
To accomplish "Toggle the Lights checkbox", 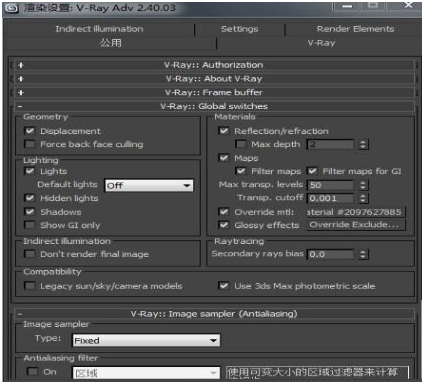I will pos(30,171).
